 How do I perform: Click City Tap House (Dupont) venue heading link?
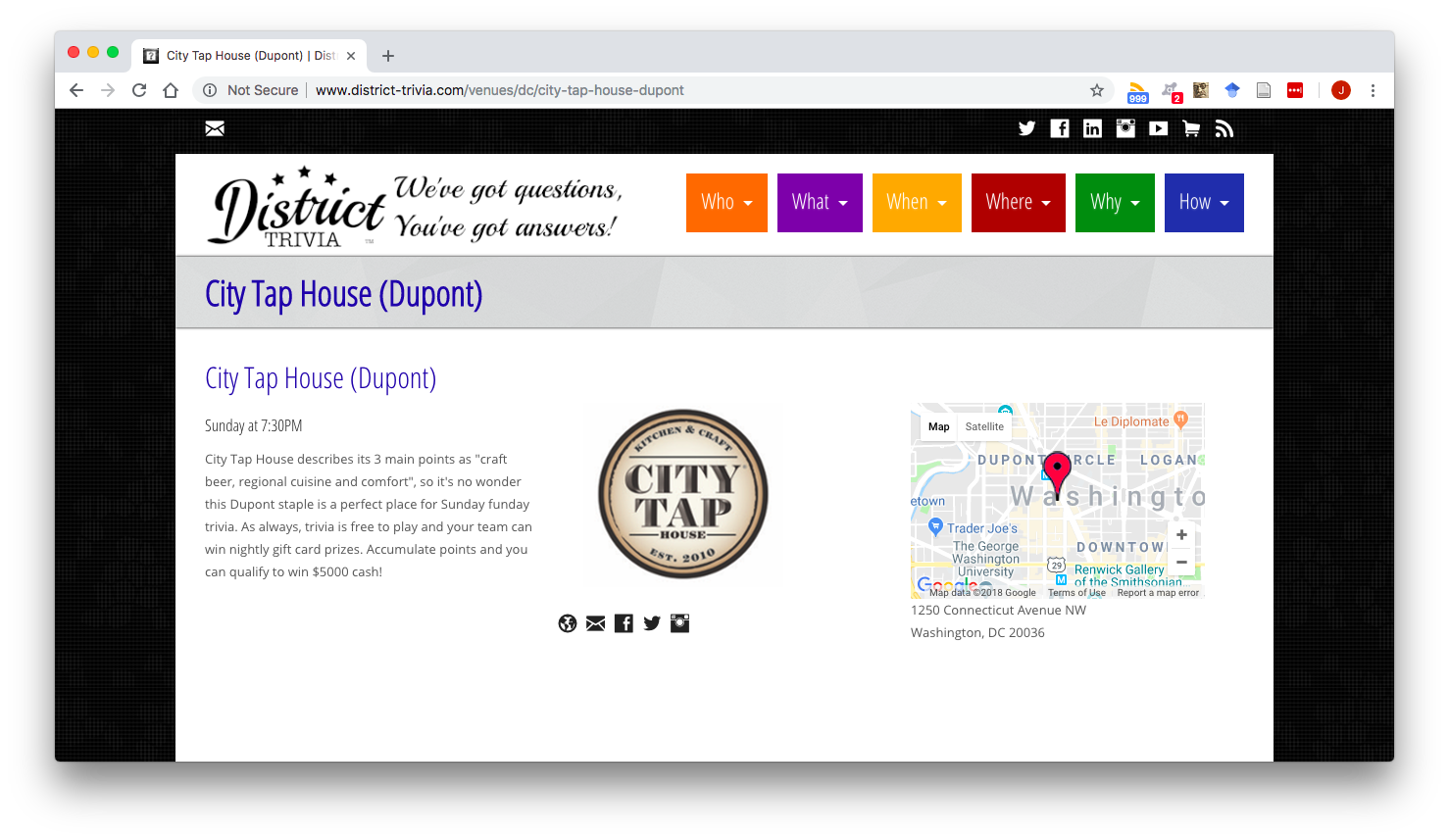pyautogui.click(x=321, y=378)
